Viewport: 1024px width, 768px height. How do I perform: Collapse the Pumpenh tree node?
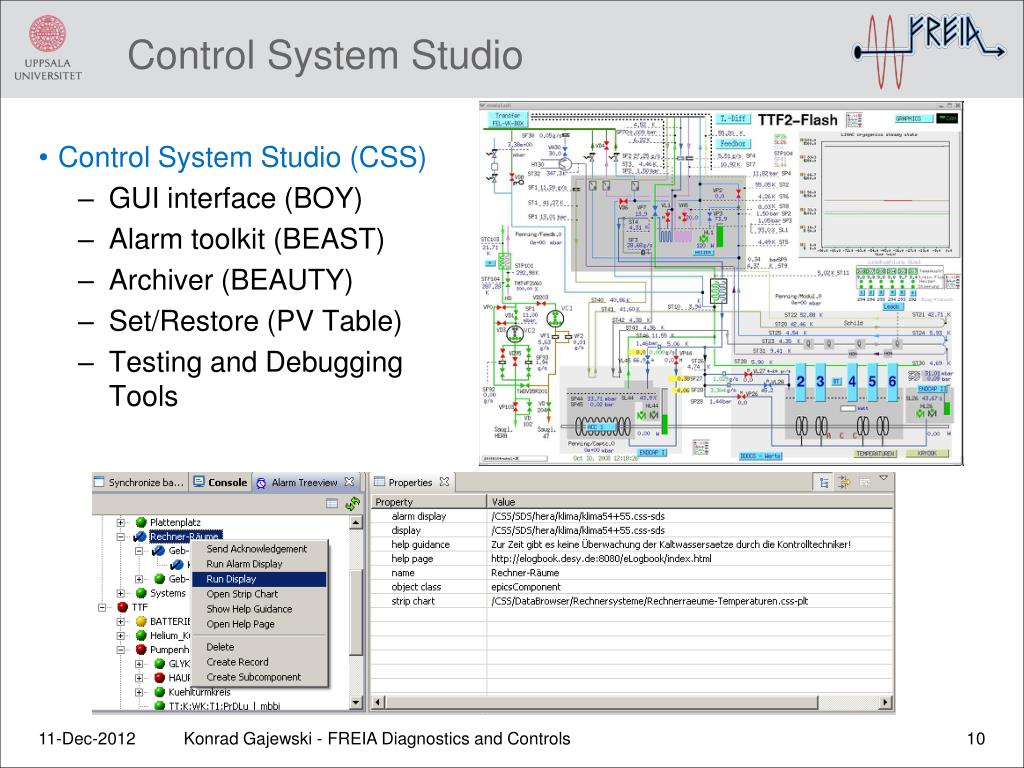(x=121, y=650)
